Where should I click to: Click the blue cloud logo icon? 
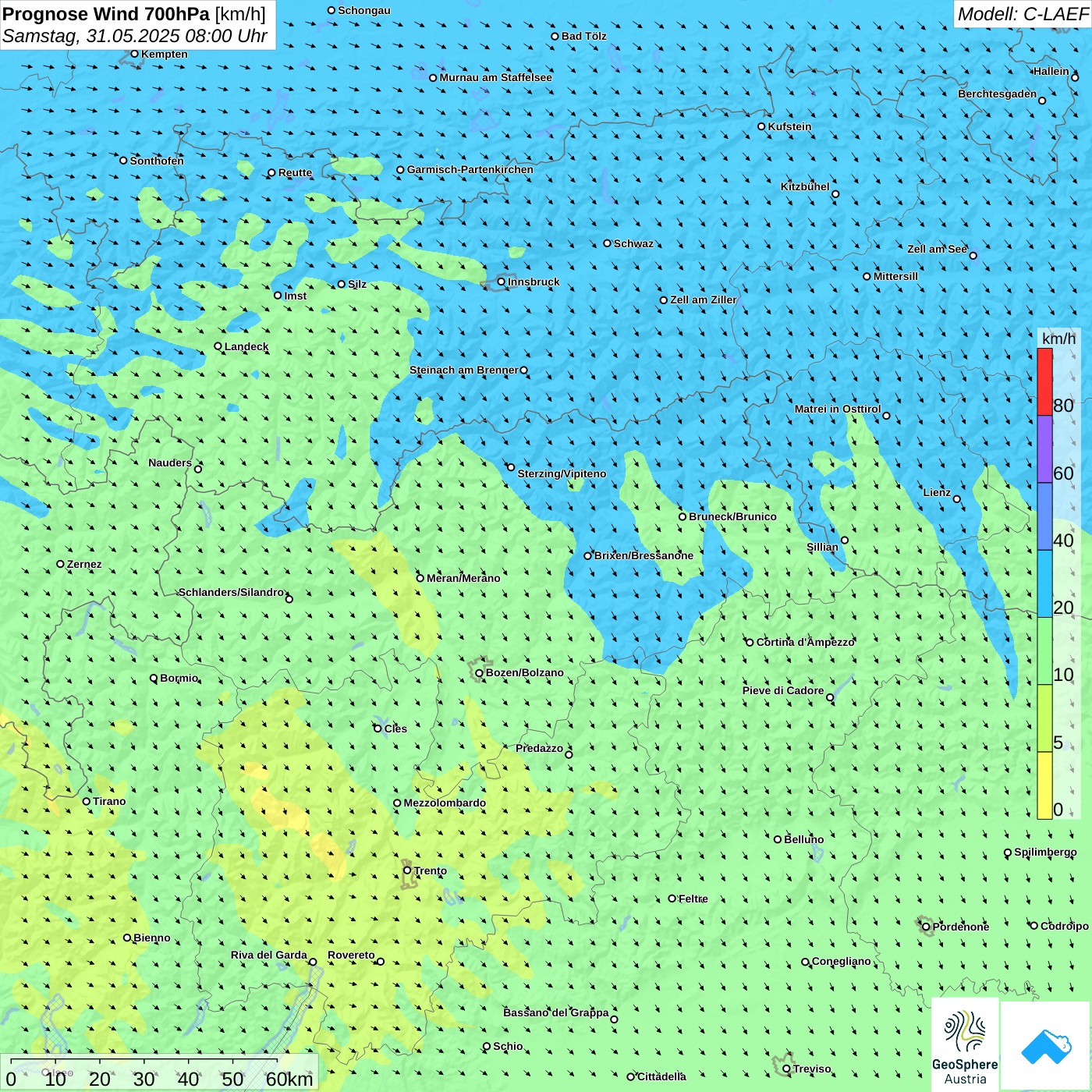[x=1046, y=1046]
